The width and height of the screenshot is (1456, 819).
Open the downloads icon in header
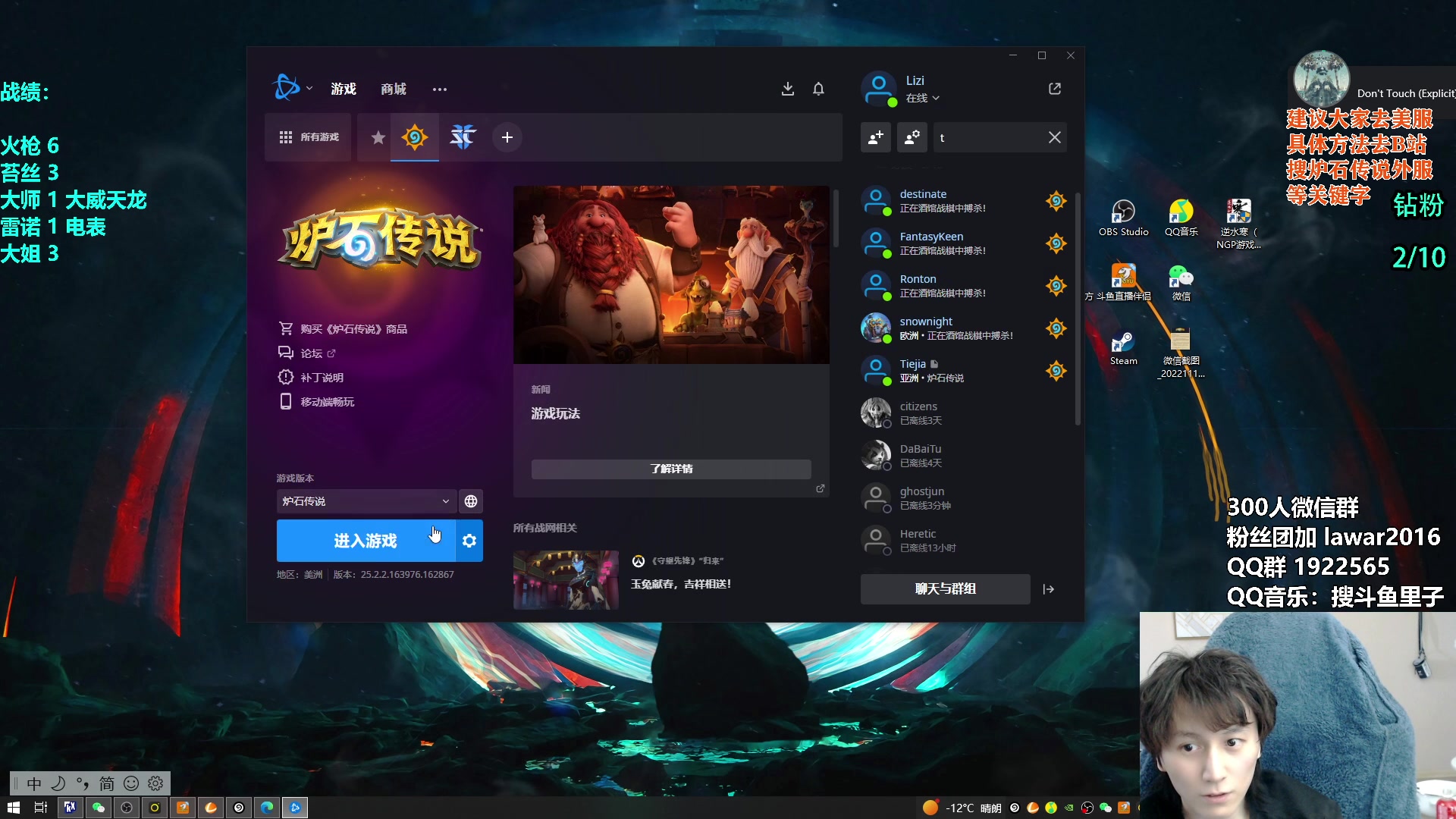pos(788,89)
